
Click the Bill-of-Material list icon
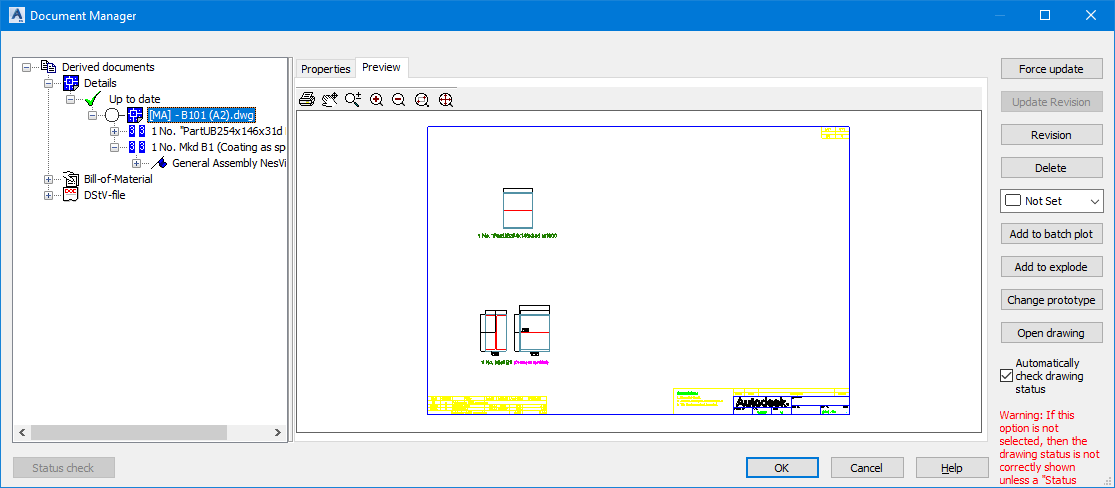pos(71,179)
